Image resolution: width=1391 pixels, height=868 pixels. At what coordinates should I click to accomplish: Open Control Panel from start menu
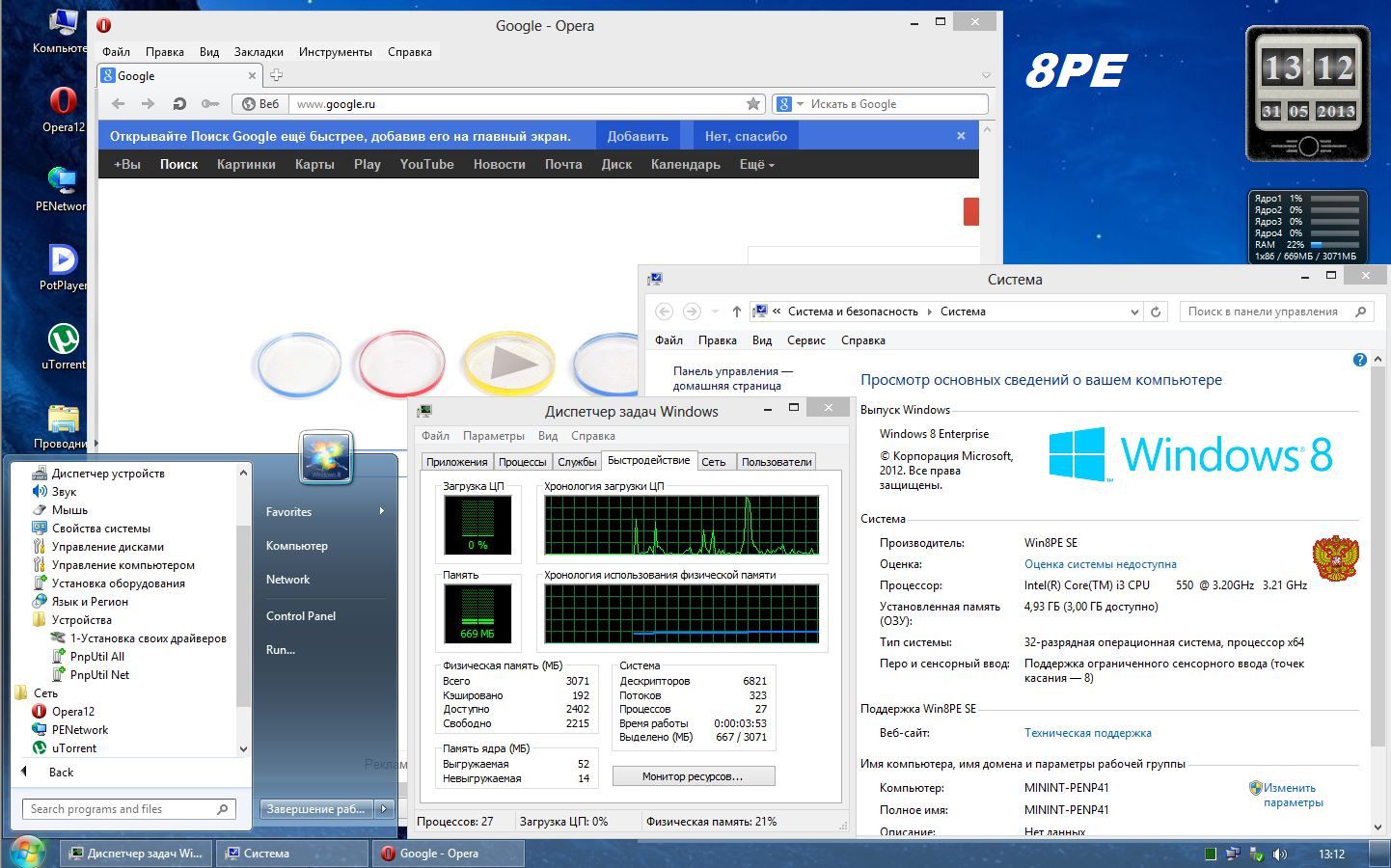301,615
